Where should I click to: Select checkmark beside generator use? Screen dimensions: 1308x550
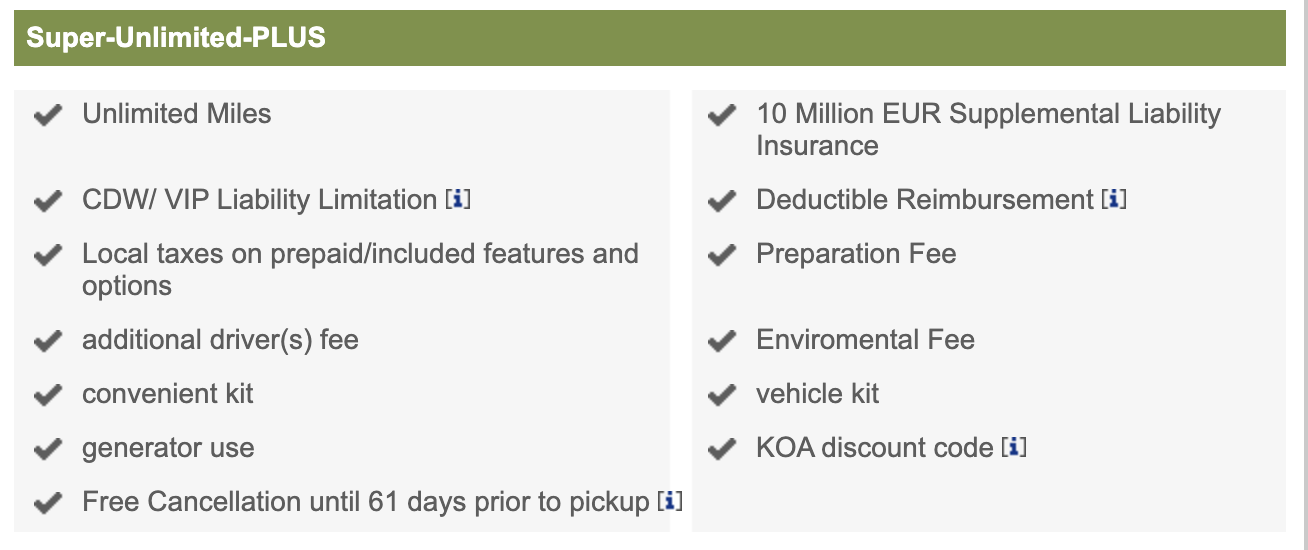(x=47, y=450)
